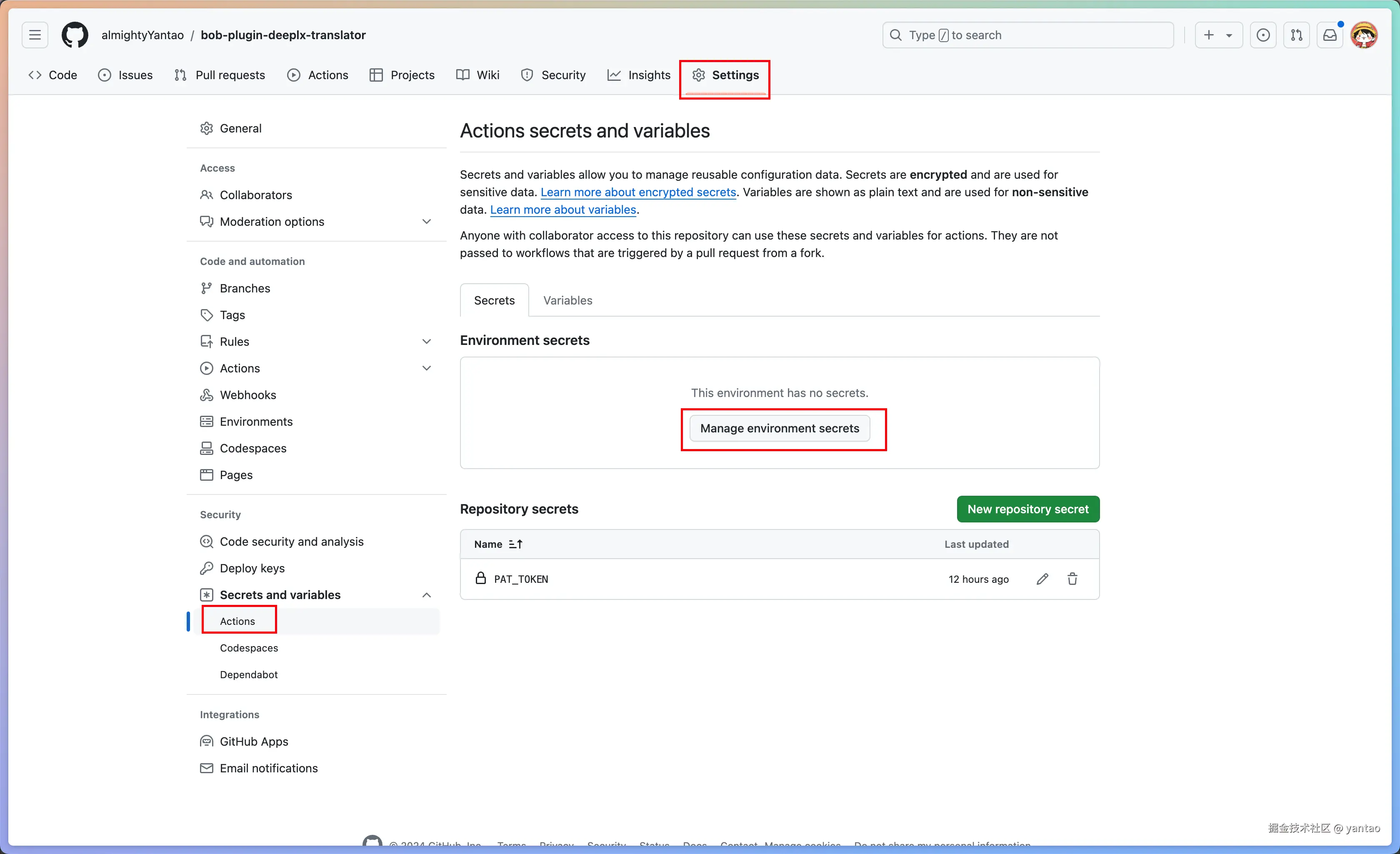Collapse the Secrets and variables section
This screenshot has width=1400, height=854.
[x=426, y=595]
